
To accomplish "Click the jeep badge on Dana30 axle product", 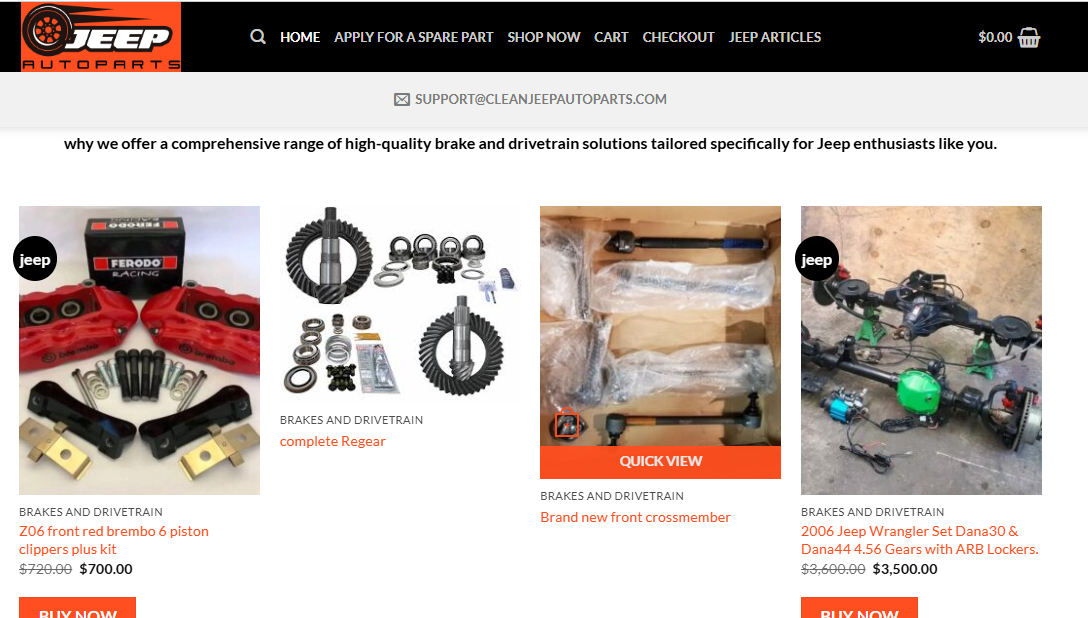I will coord(817,259).
